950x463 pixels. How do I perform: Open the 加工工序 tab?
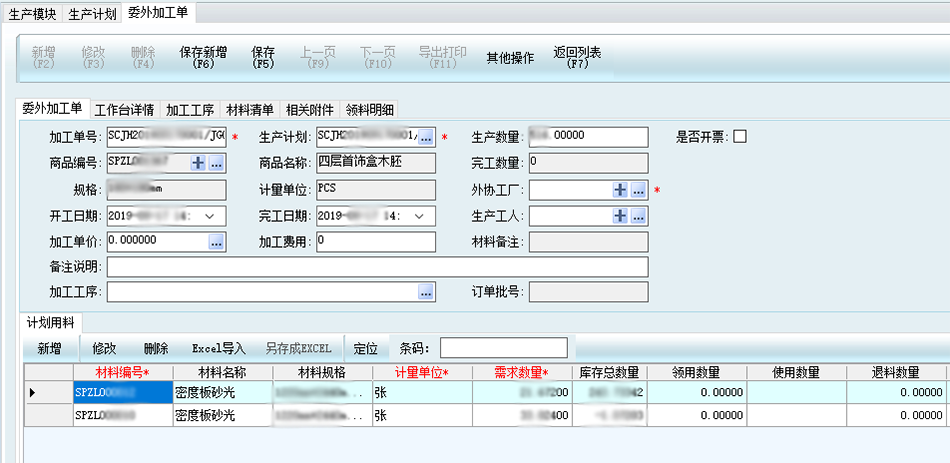[190, 110]
